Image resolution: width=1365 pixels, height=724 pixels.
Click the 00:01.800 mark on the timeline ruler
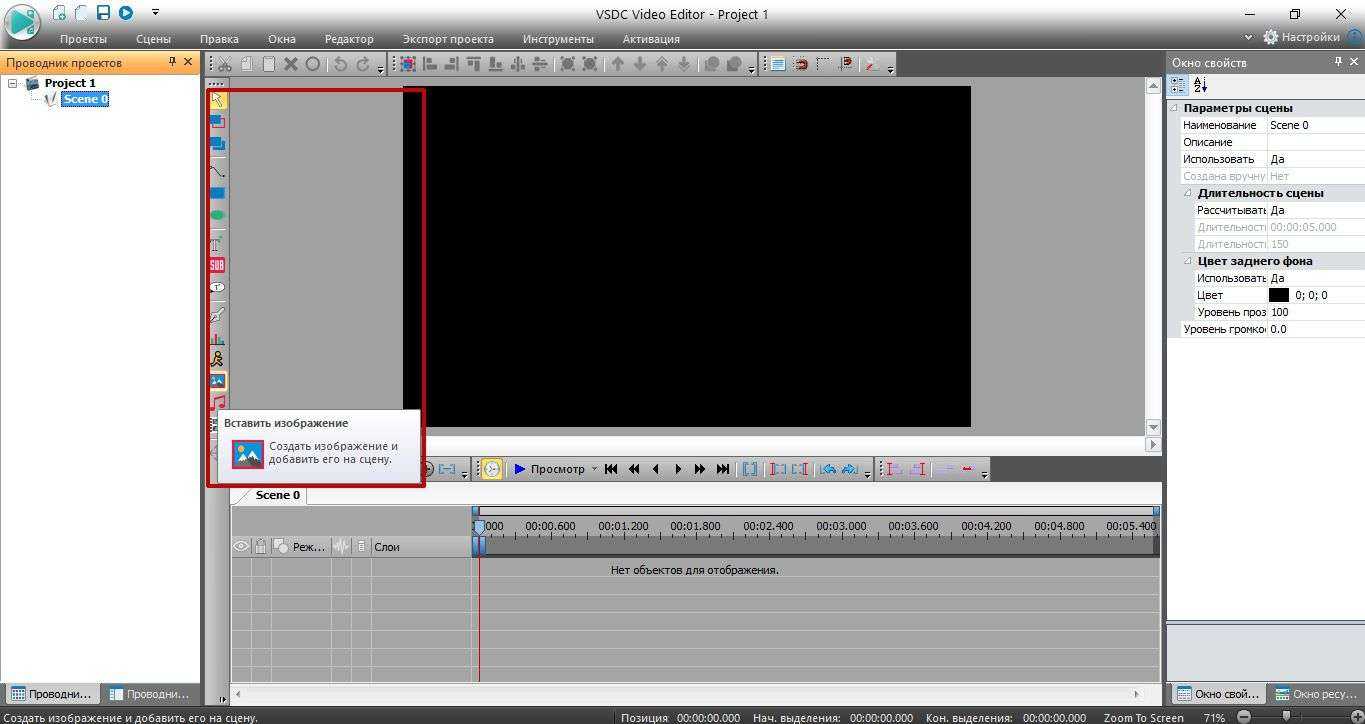(695, 526)
